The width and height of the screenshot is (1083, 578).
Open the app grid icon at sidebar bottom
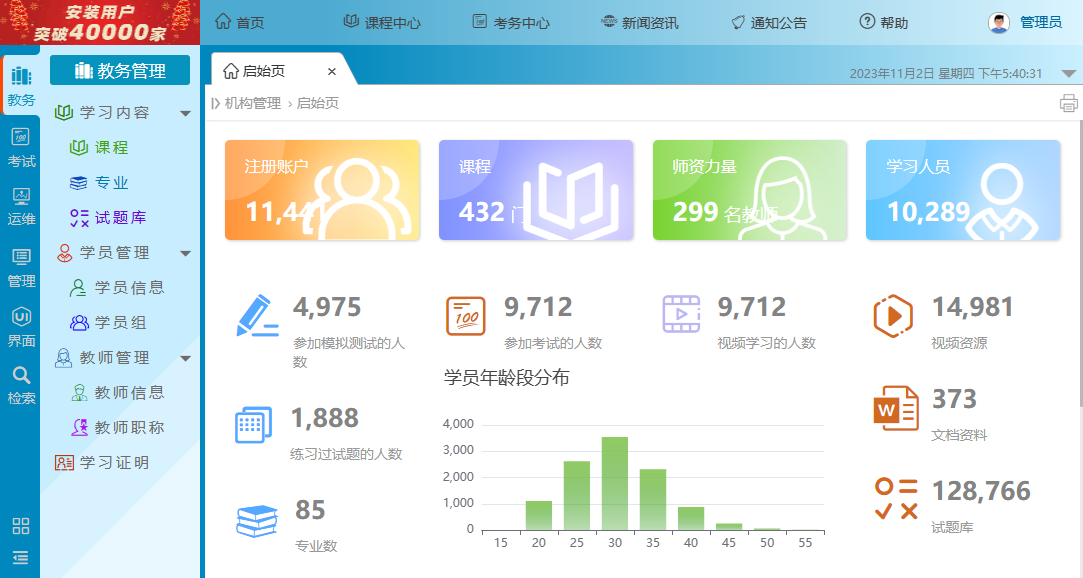(x=20, y=525)
